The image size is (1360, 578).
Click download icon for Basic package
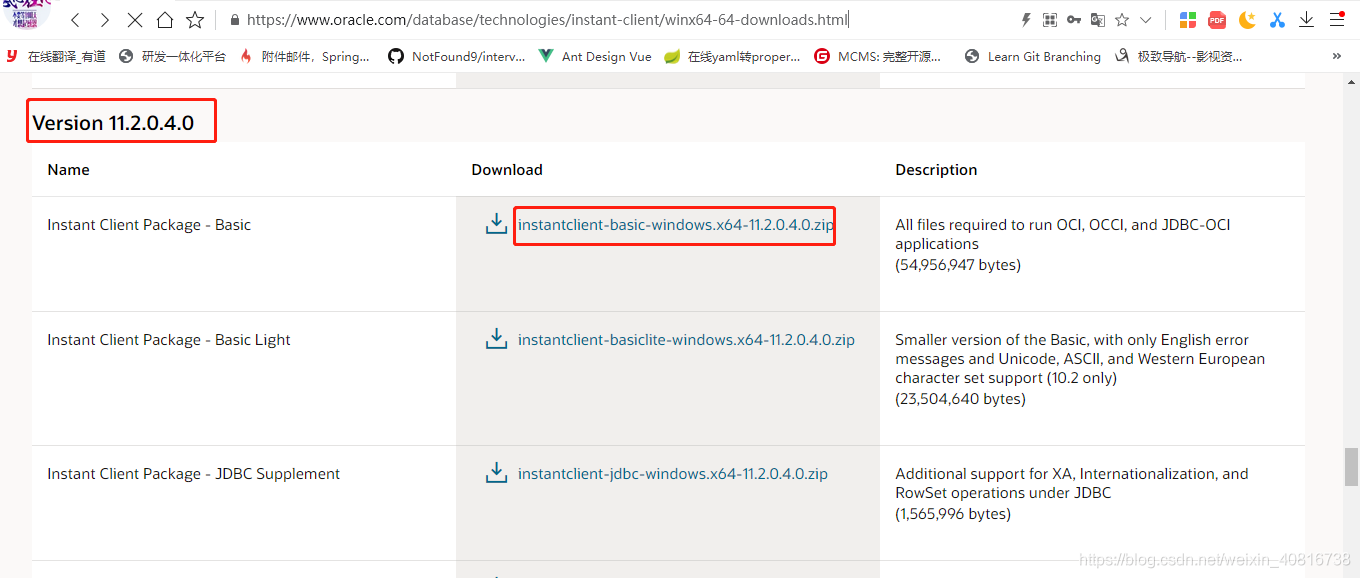pos(496,224)
